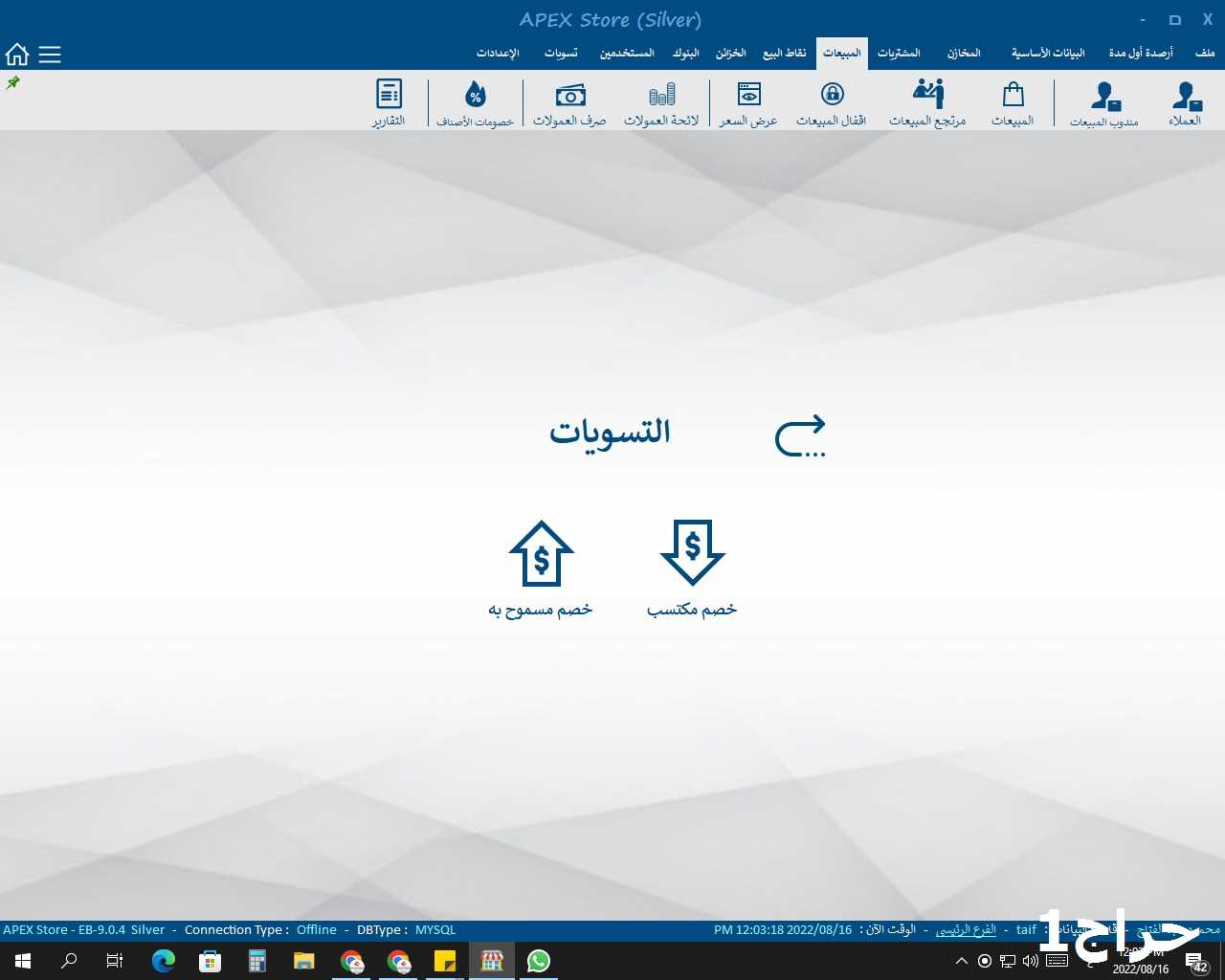Go to the home screen icon
The image size is (1225, 980).
tap(17, 55)
